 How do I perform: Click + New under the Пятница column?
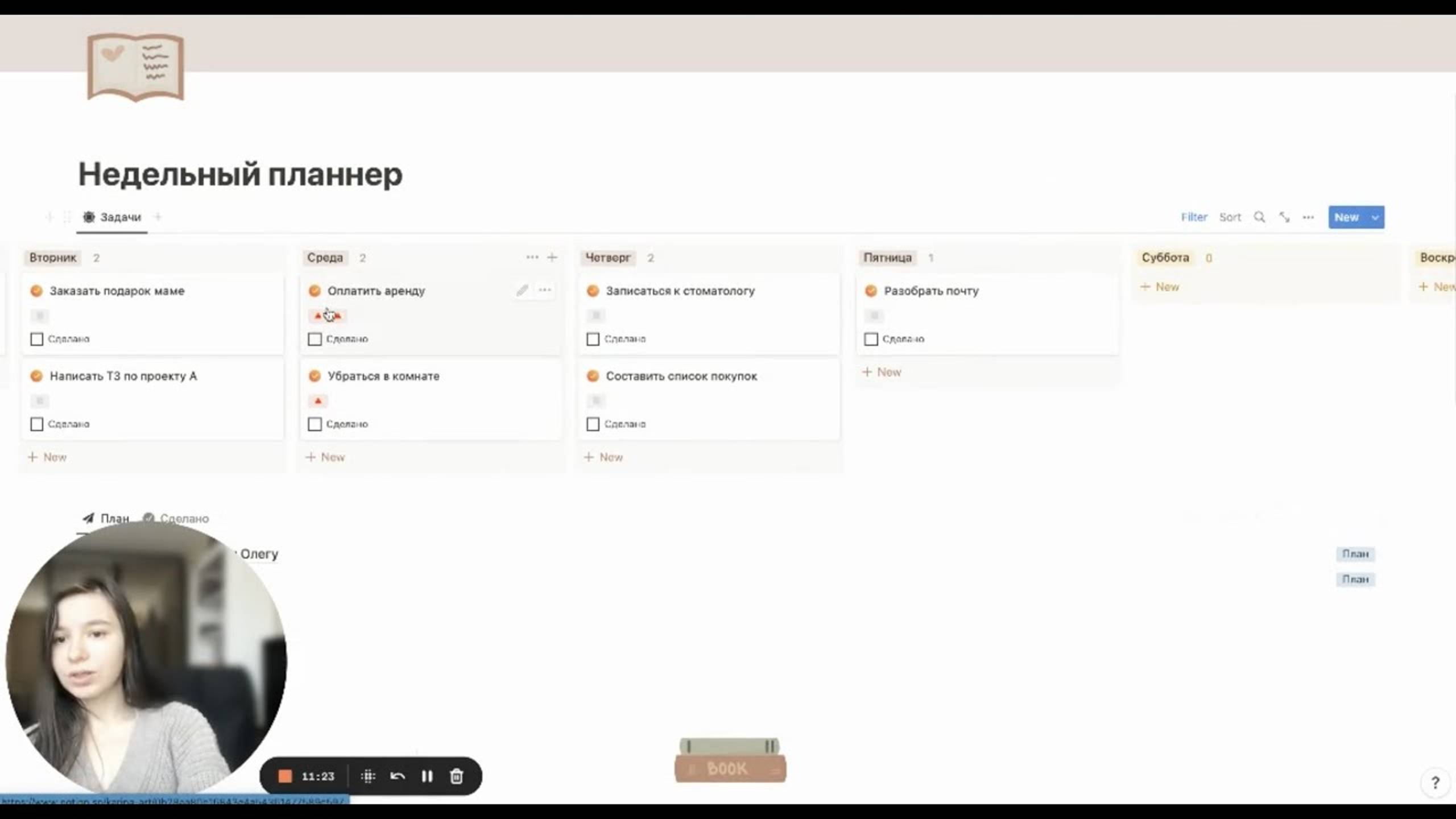[x=882, y=371]
